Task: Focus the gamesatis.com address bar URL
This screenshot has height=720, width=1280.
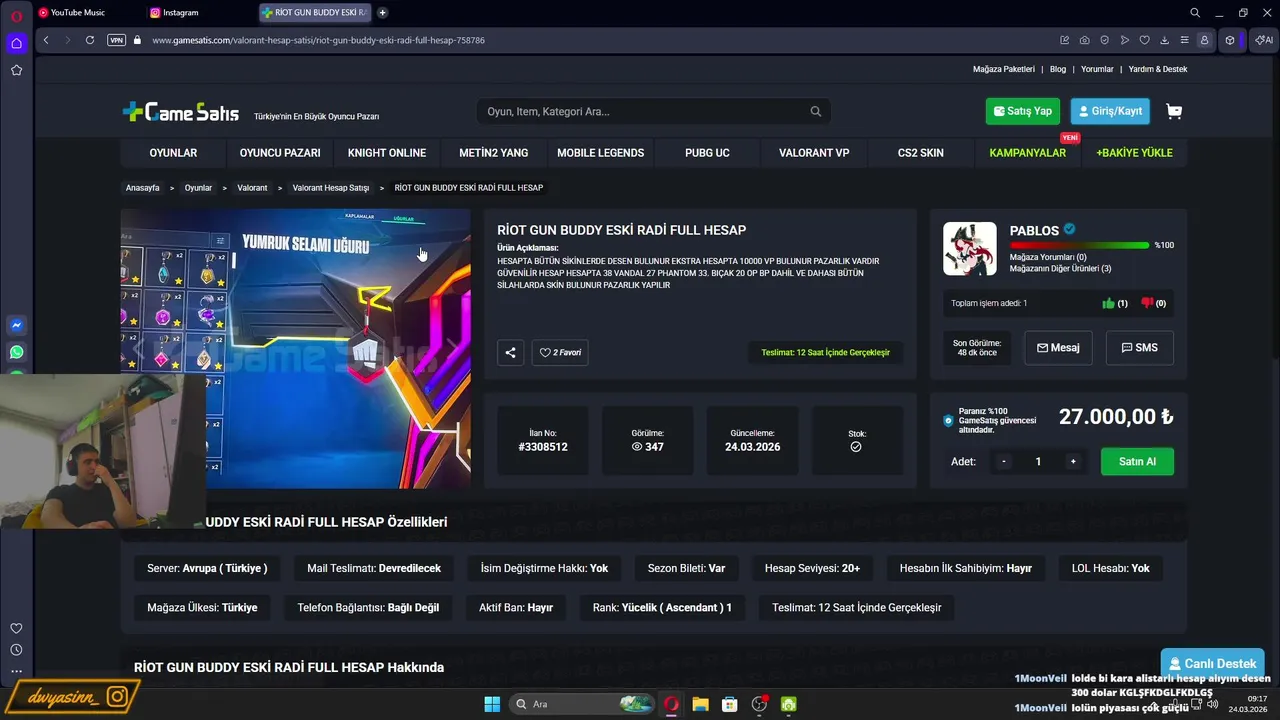Action: [x=318, y=40]
